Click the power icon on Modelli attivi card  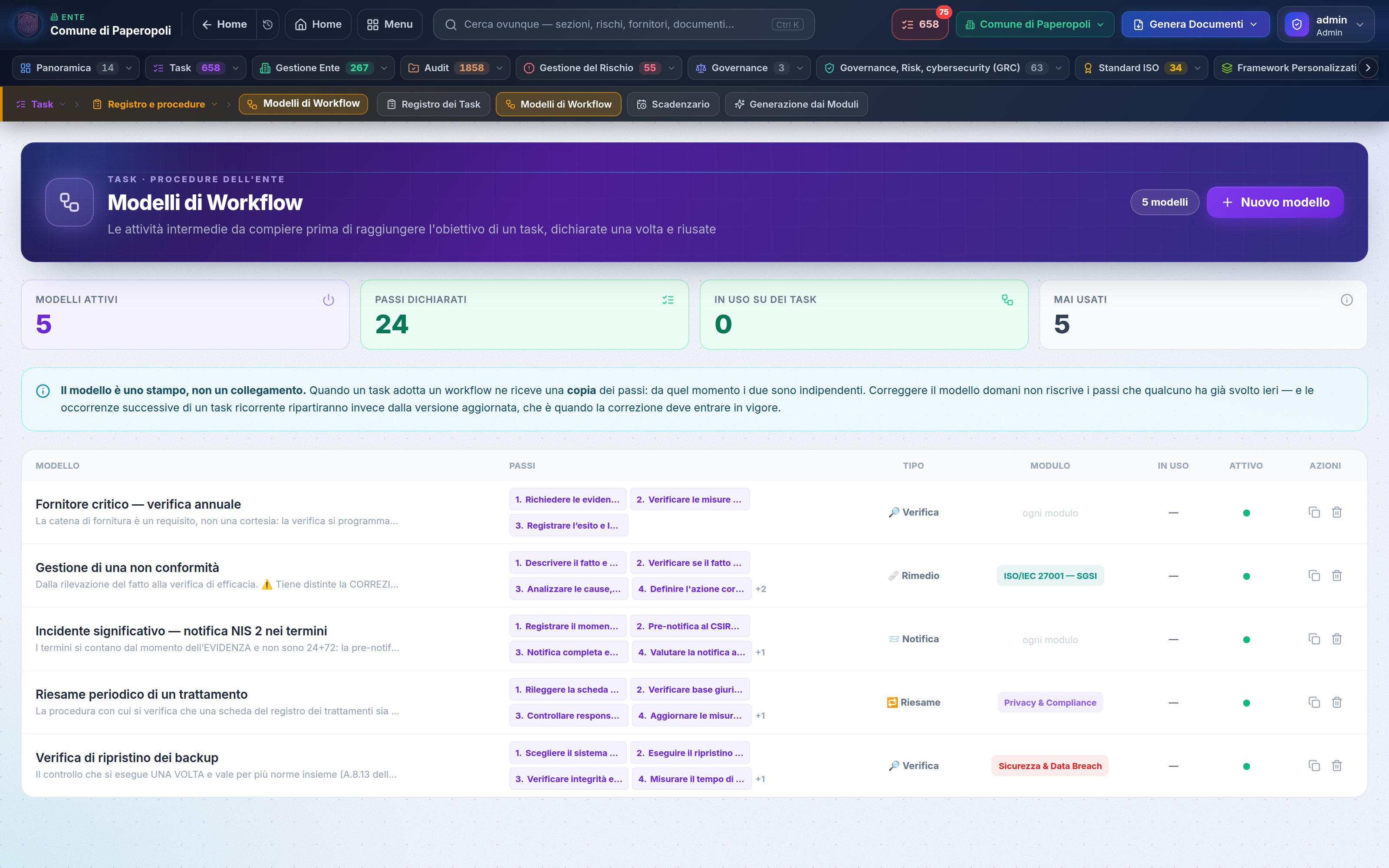coord(328,299)
